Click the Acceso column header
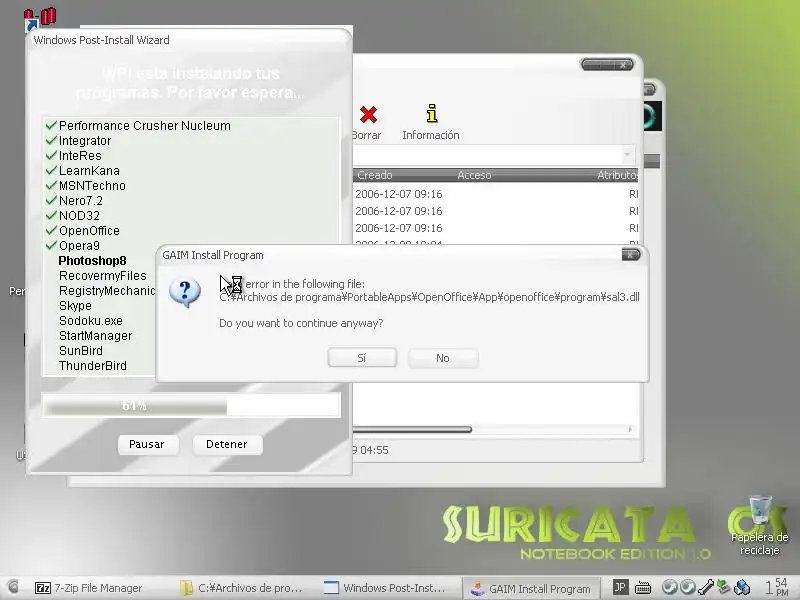The width and height of the screenshot is (800, 600). (x=474, y=175)
